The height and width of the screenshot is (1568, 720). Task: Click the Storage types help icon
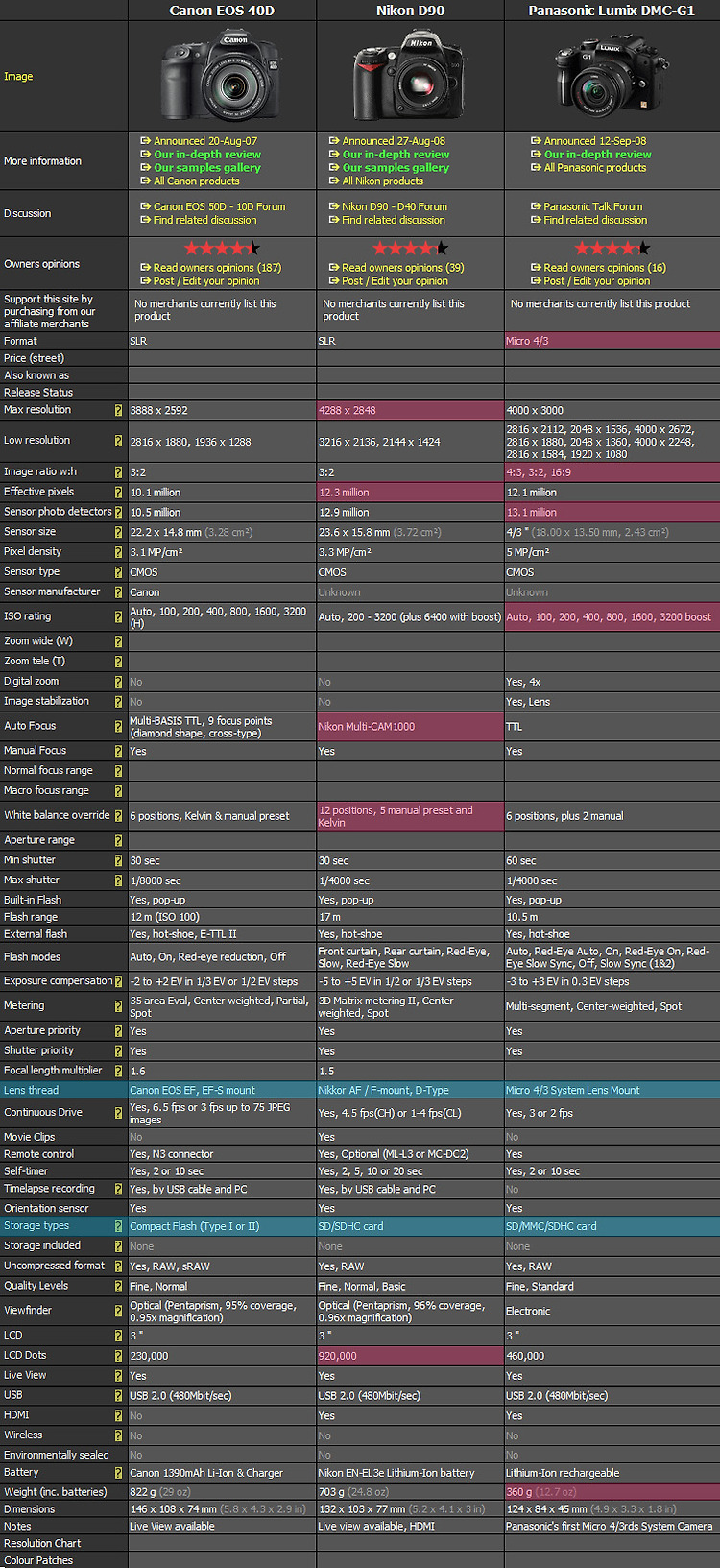pos(119,1226)
